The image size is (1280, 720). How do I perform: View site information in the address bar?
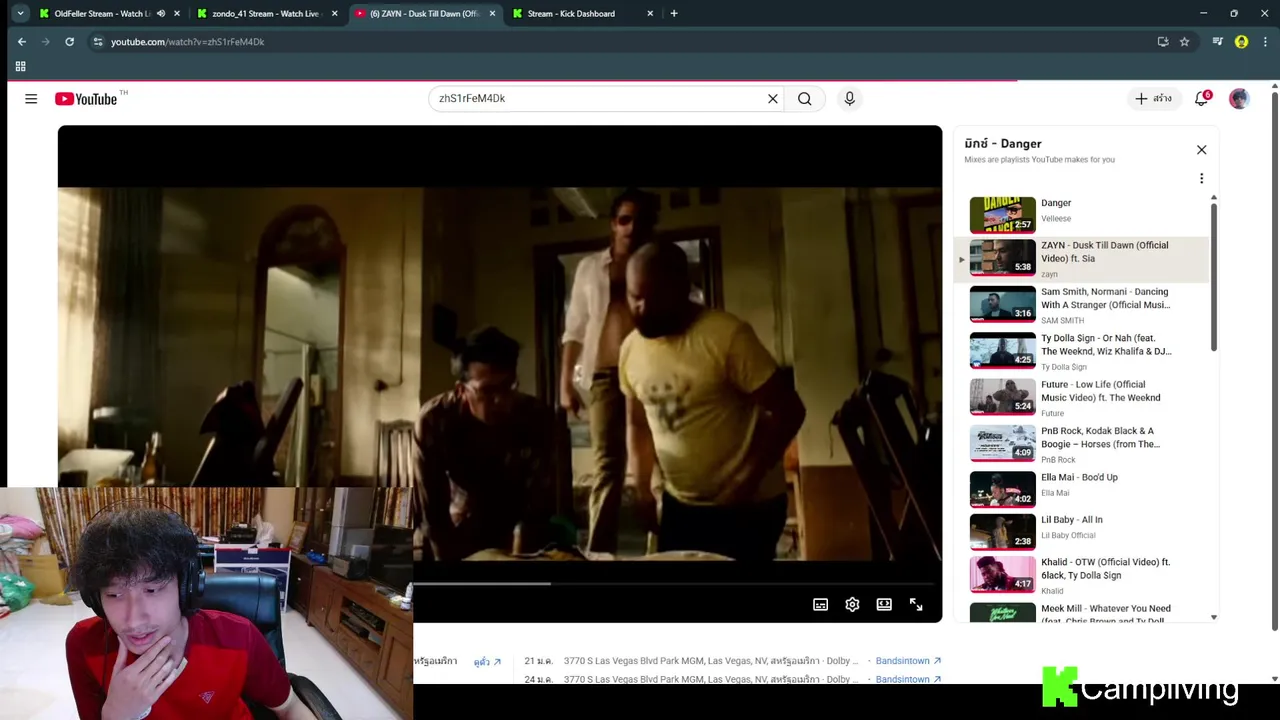click(x=97, y=42)
